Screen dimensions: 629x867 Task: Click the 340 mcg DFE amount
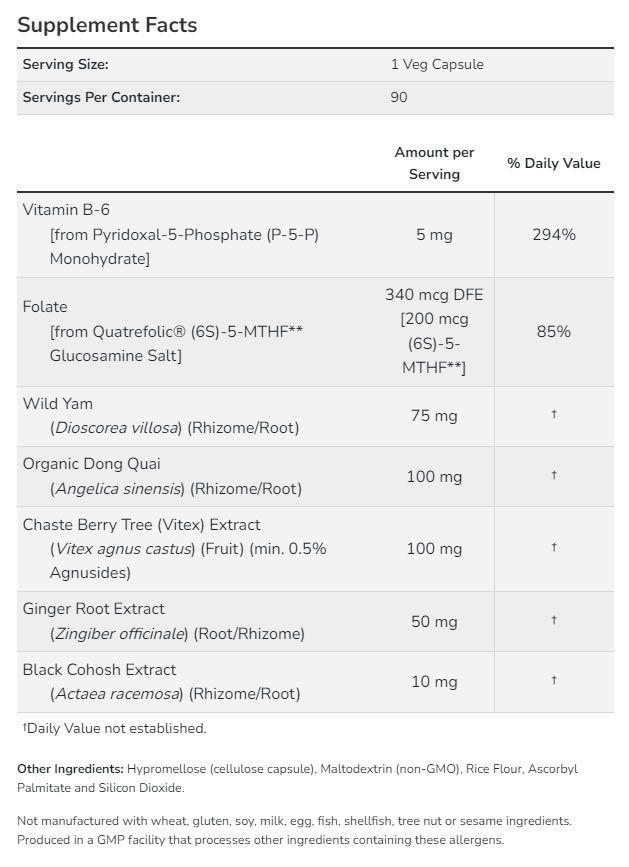(434, 294)
